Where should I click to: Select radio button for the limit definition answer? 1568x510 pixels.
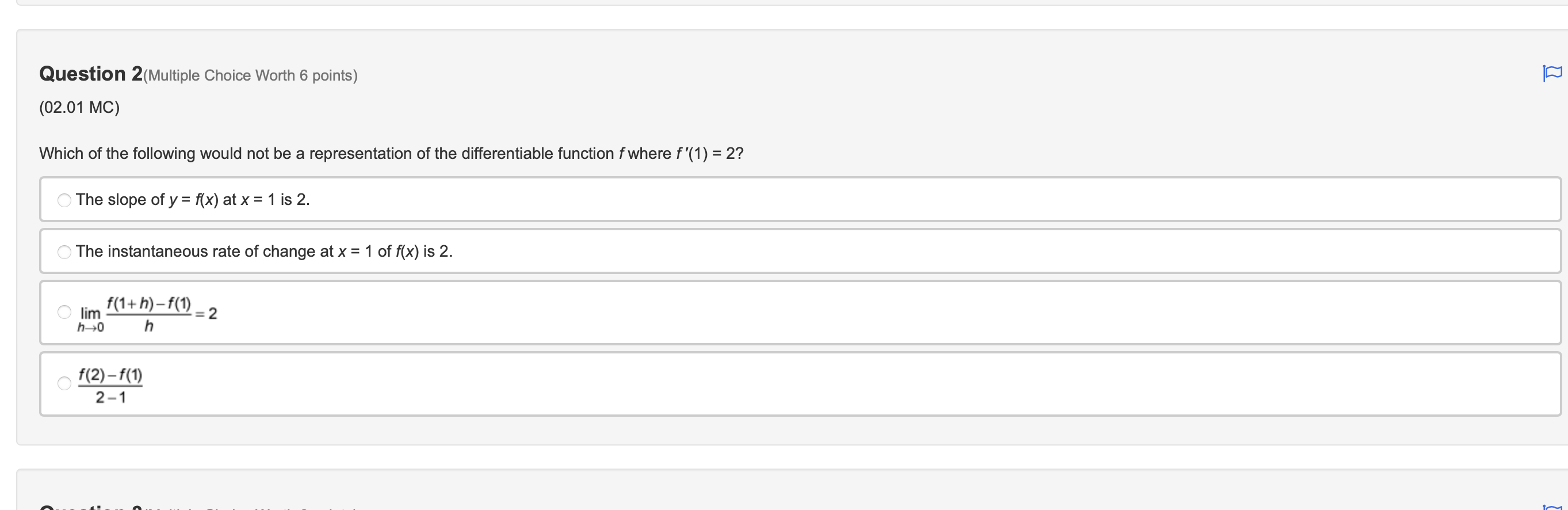(64, 312)
